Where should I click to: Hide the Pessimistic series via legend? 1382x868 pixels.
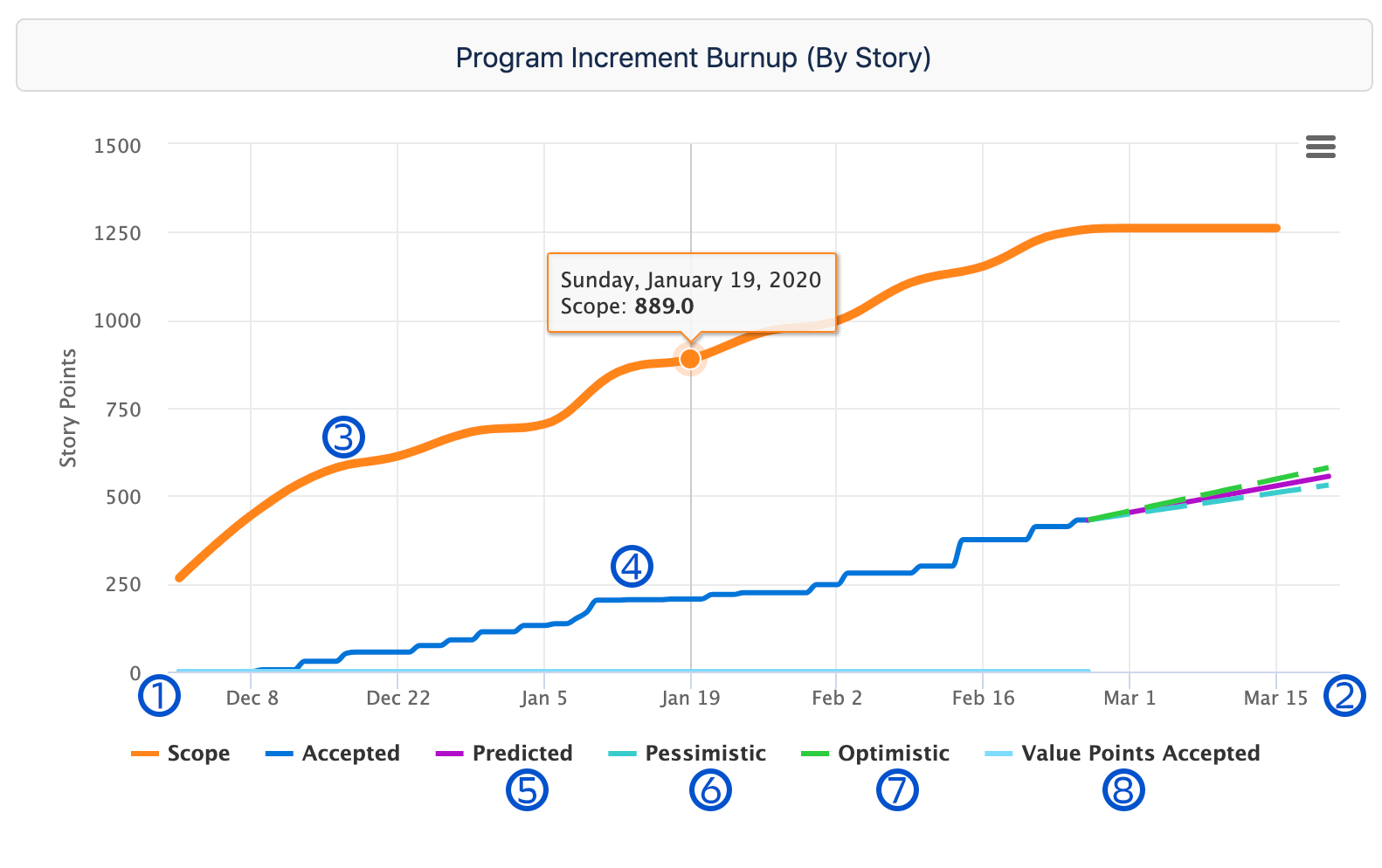tap(688, 753)
